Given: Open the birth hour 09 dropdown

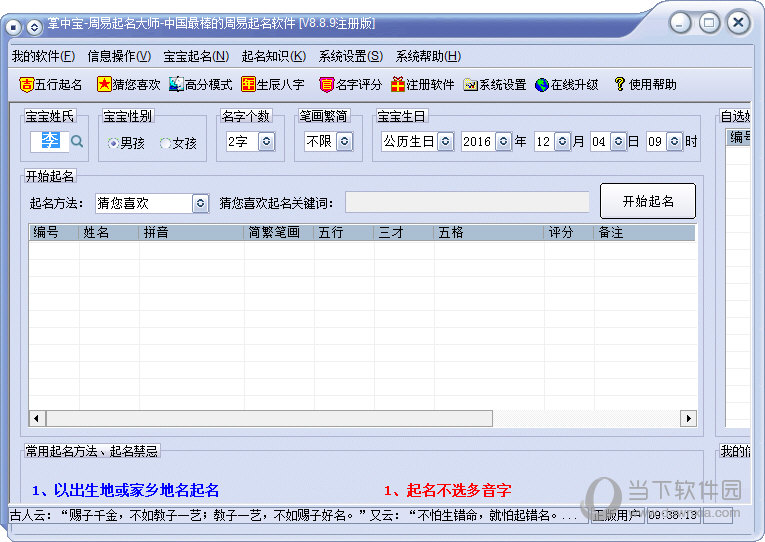Looking at the screenshot, I should pyautogui.click(x=674, y=141).
